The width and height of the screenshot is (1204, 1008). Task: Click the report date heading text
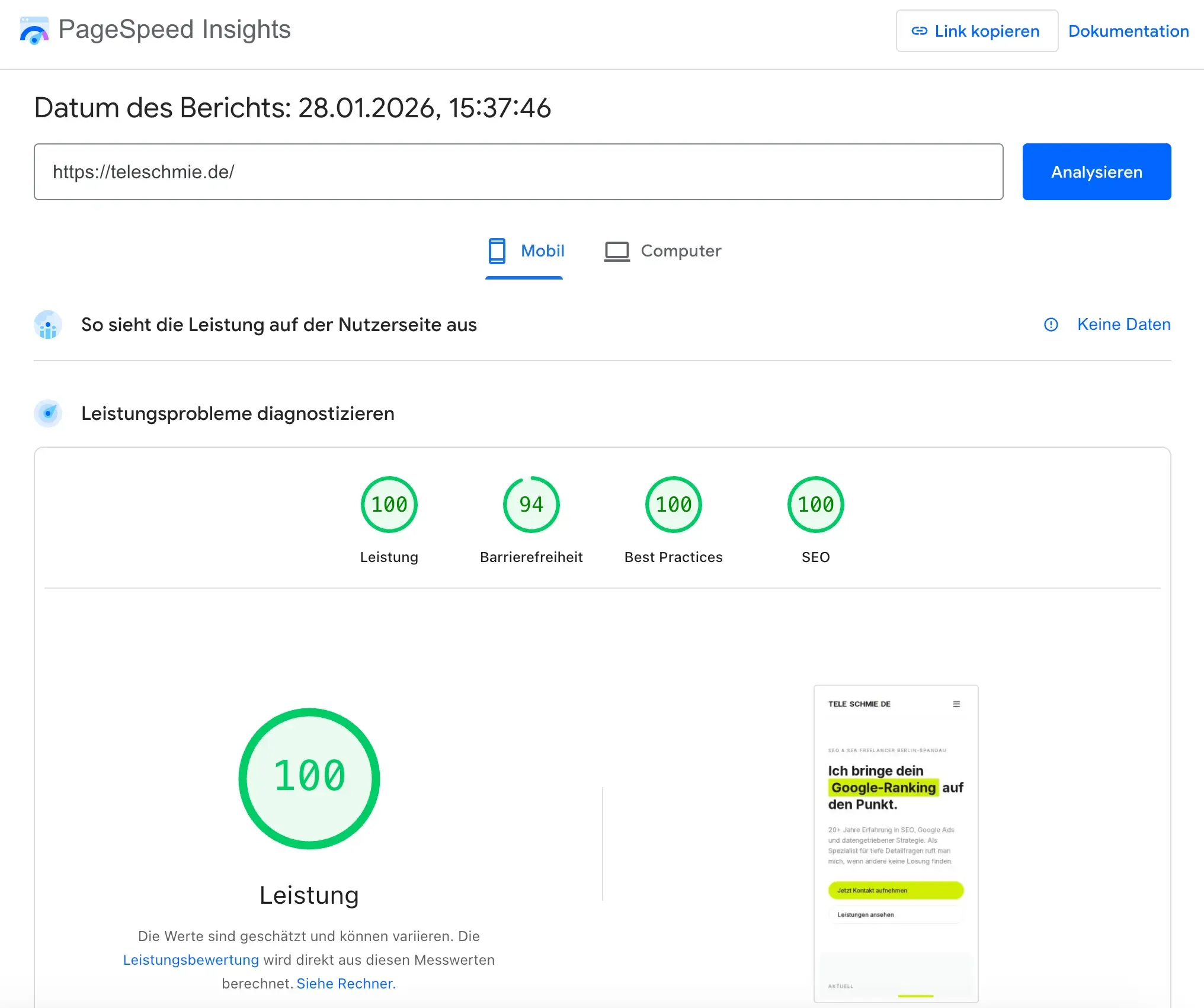pyautogui.click(x=293, y=108)
